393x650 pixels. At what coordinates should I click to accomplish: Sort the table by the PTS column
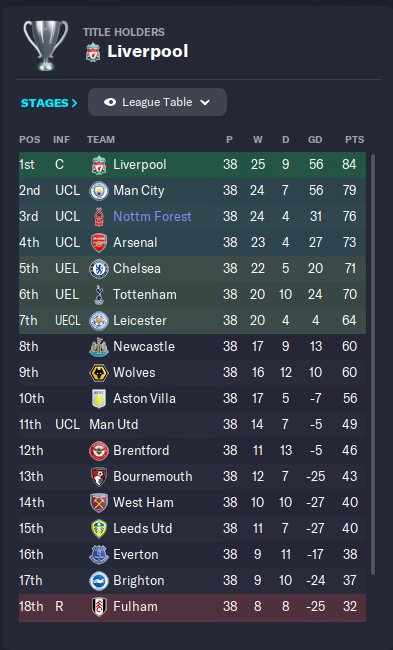point(354,140)
